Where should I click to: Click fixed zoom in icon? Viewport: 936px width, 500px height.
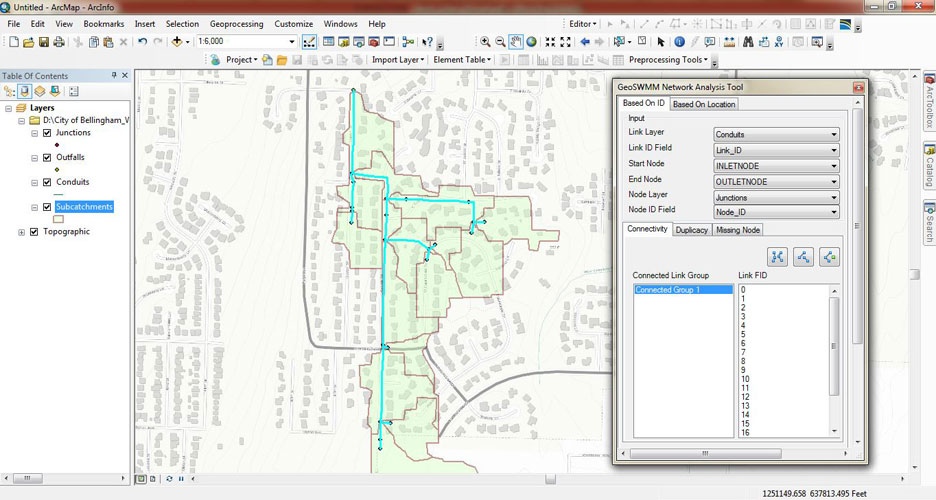click(x=550, y=42)
